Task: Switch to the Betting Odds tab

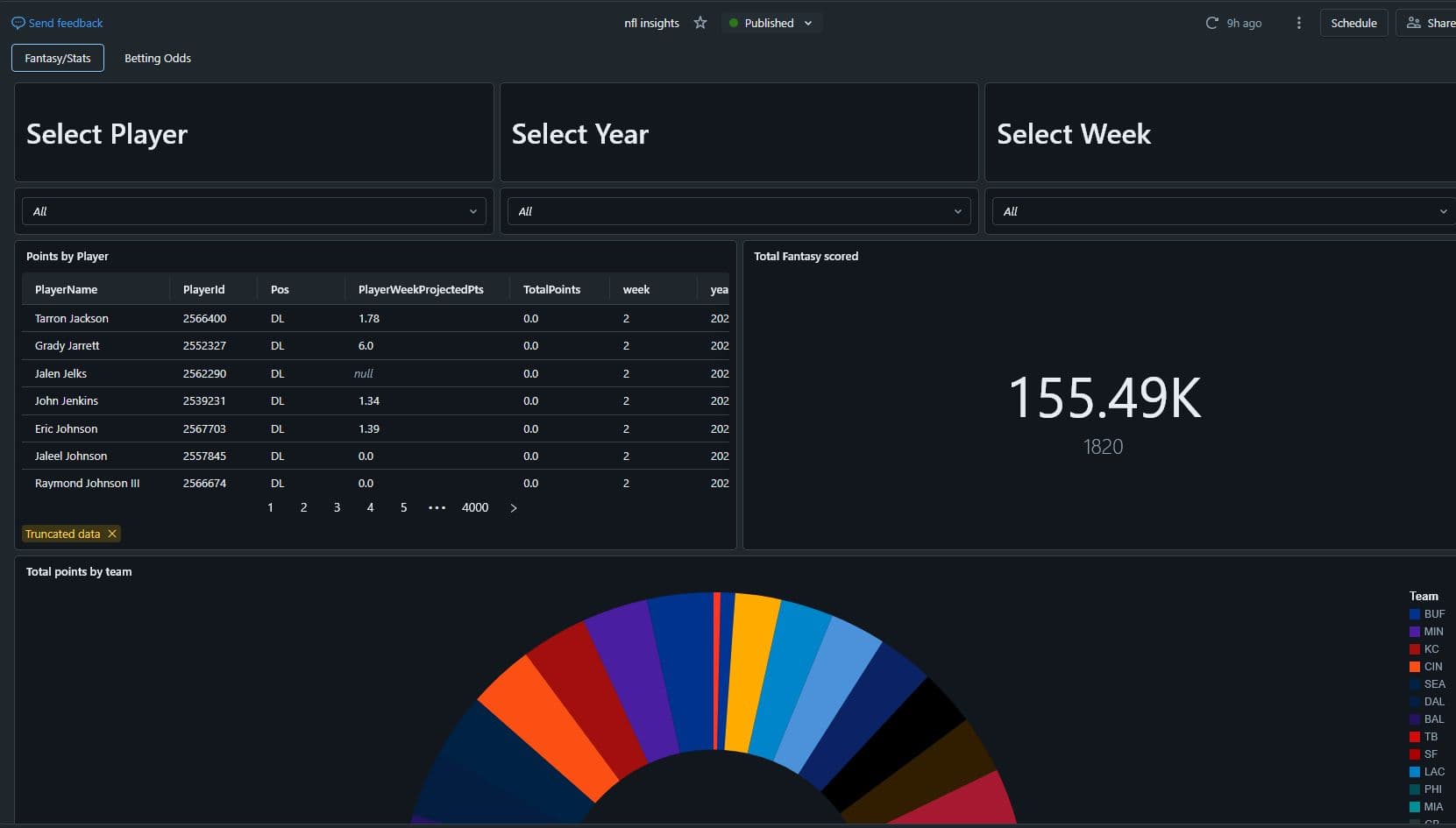Action: click(158, 58)
